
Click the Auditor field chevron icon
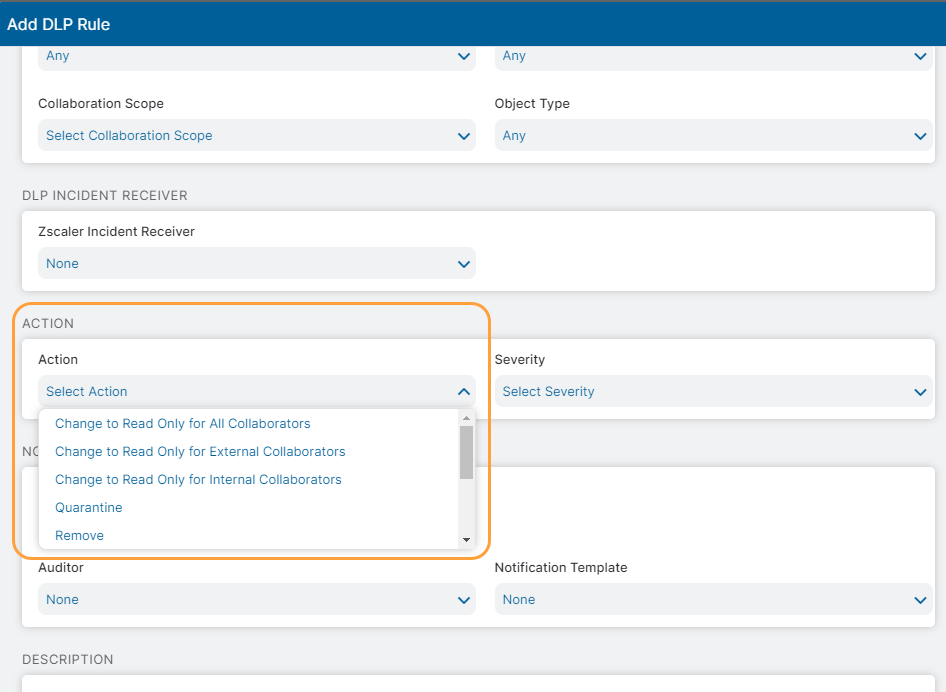(463, 600)
